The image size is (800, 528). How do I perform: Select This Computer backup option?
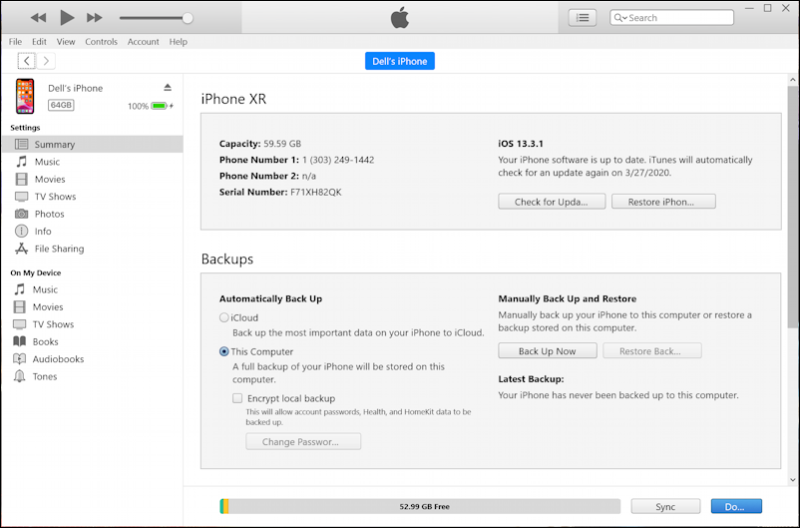(x=224, y=352)
